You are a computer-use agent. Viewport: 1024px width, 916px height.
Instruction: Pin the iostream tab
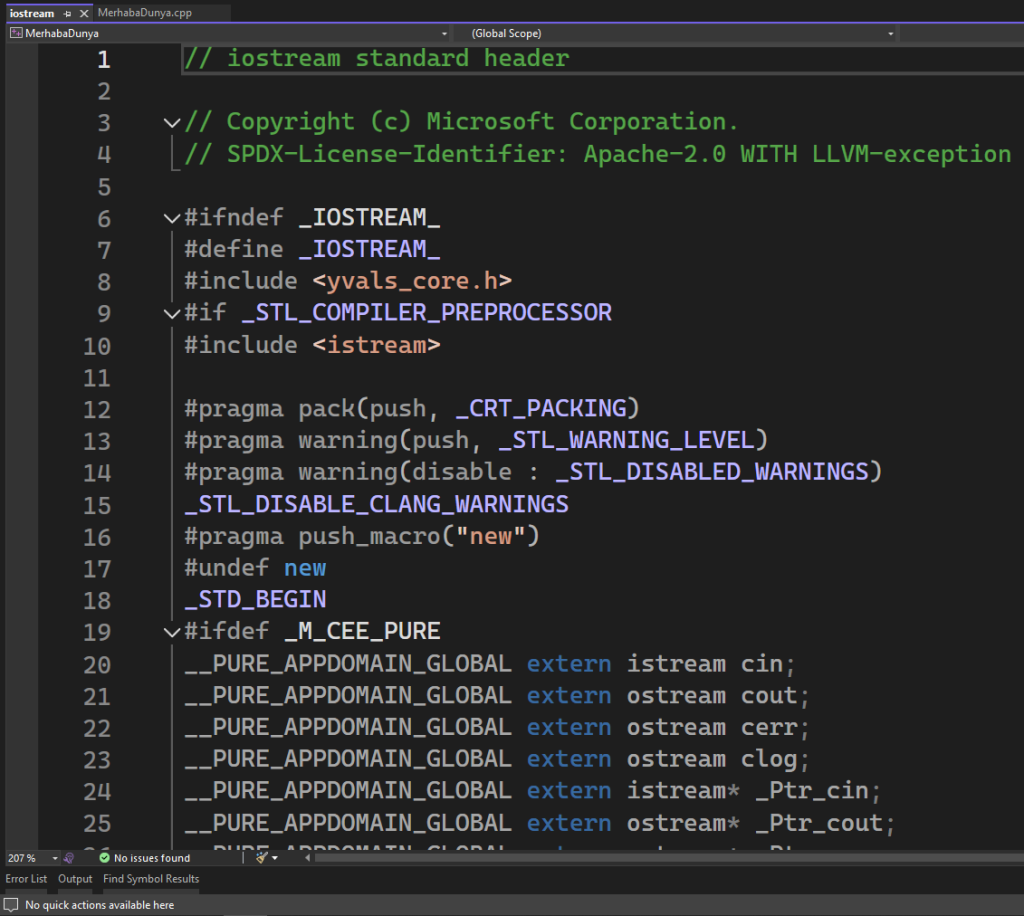tap(68, 13)
